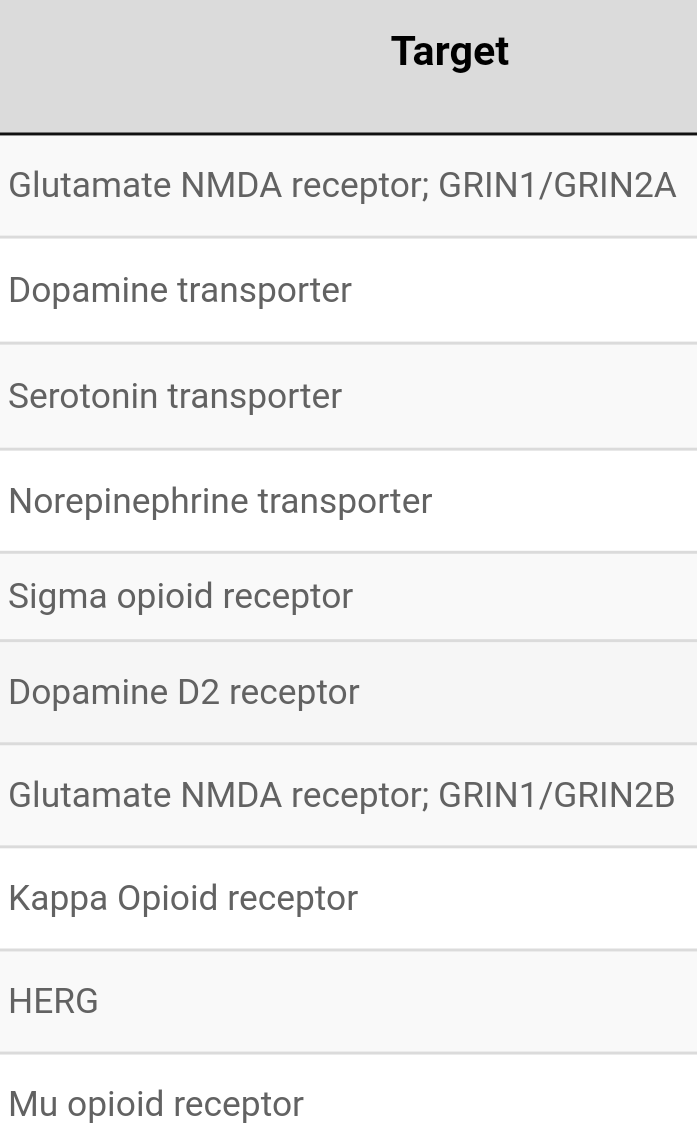The image size is (697, 1144).
Task: Click the GRIN1/GRIN2A text in first row
Action: [x=557, y=185]
